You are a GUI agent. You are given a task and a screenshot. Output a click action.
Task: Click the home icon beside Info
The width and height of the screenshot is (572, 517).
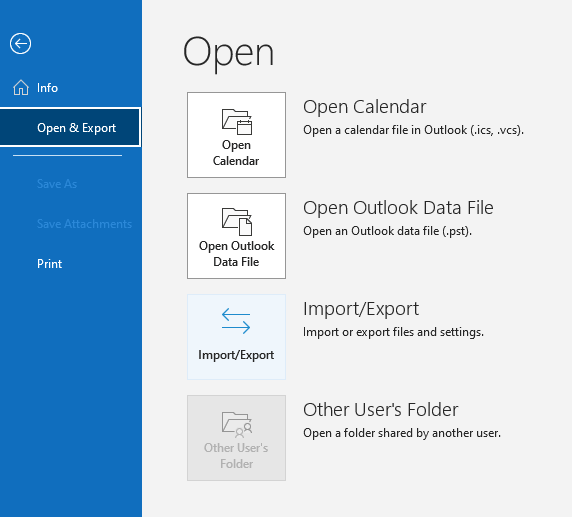tap(21, 88)
